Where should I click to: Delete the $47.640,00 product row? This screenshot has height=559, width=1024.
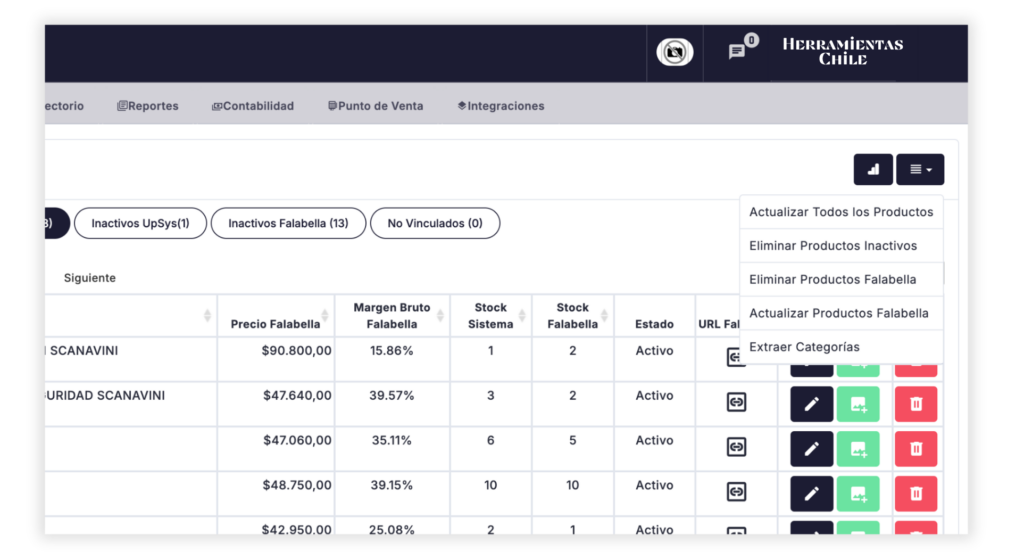916,404
